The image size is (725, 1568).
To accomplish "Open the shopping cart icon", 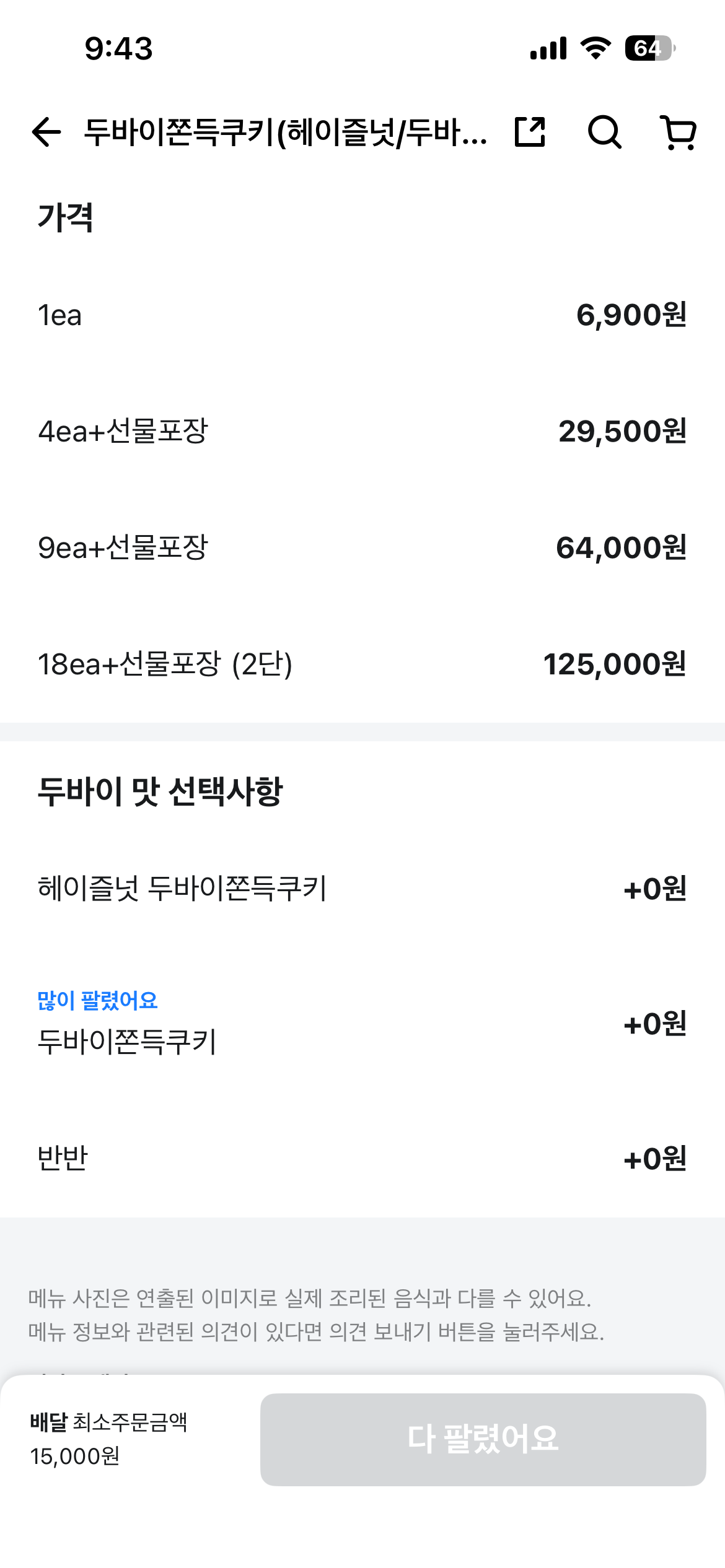I will click(x=679, y=132).
